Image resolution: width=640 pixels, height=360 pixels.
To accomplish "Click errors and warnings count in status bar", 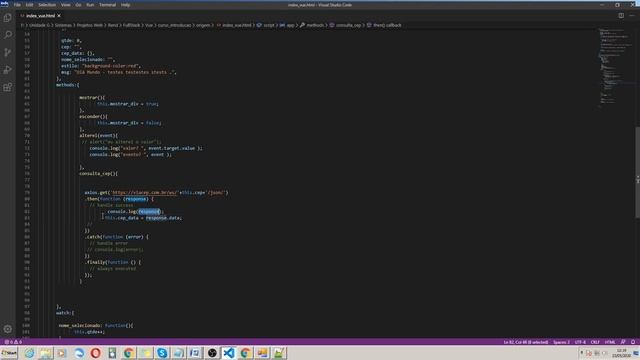I will [13, 342].
